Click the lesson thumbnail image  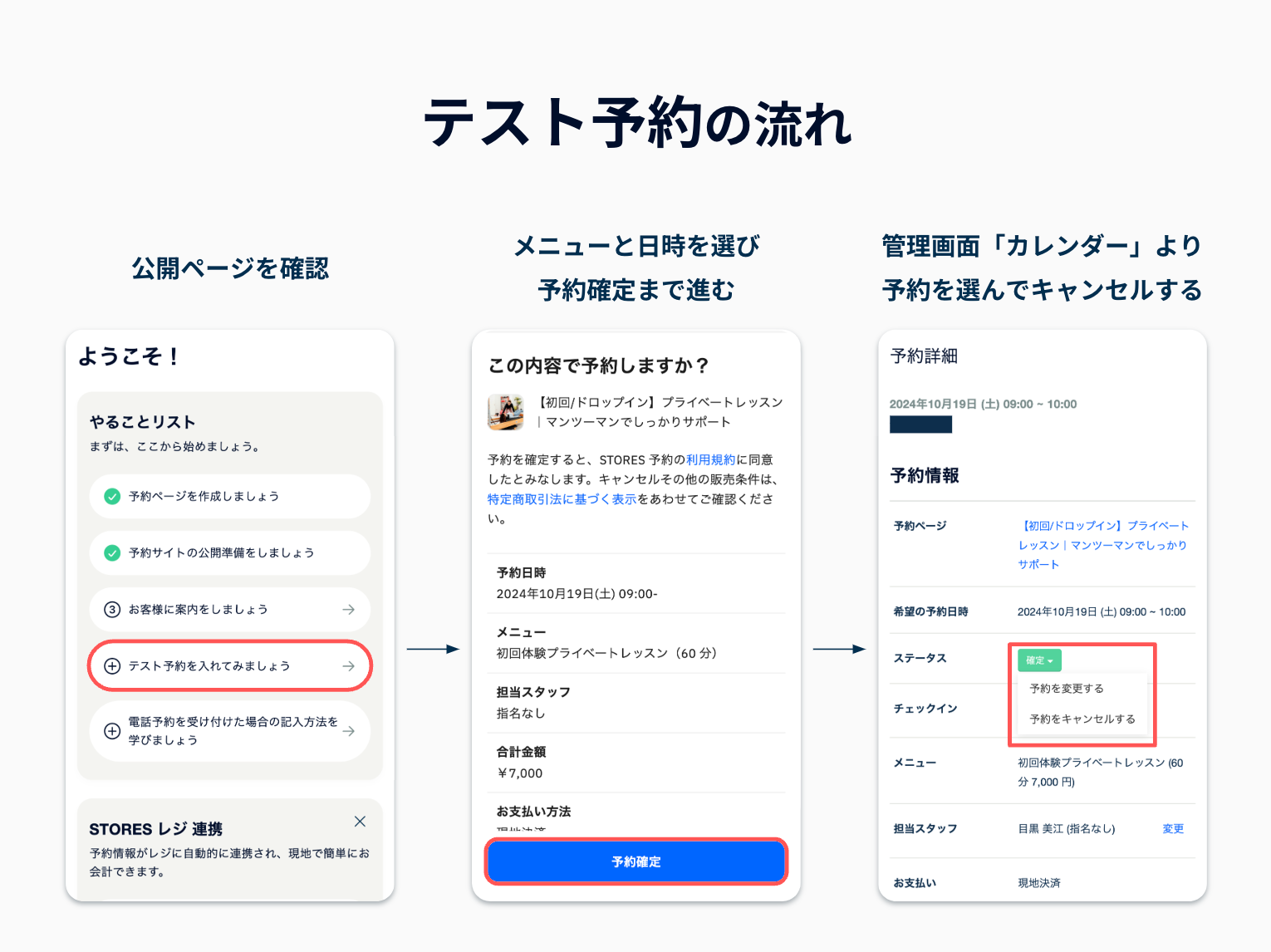506,412
